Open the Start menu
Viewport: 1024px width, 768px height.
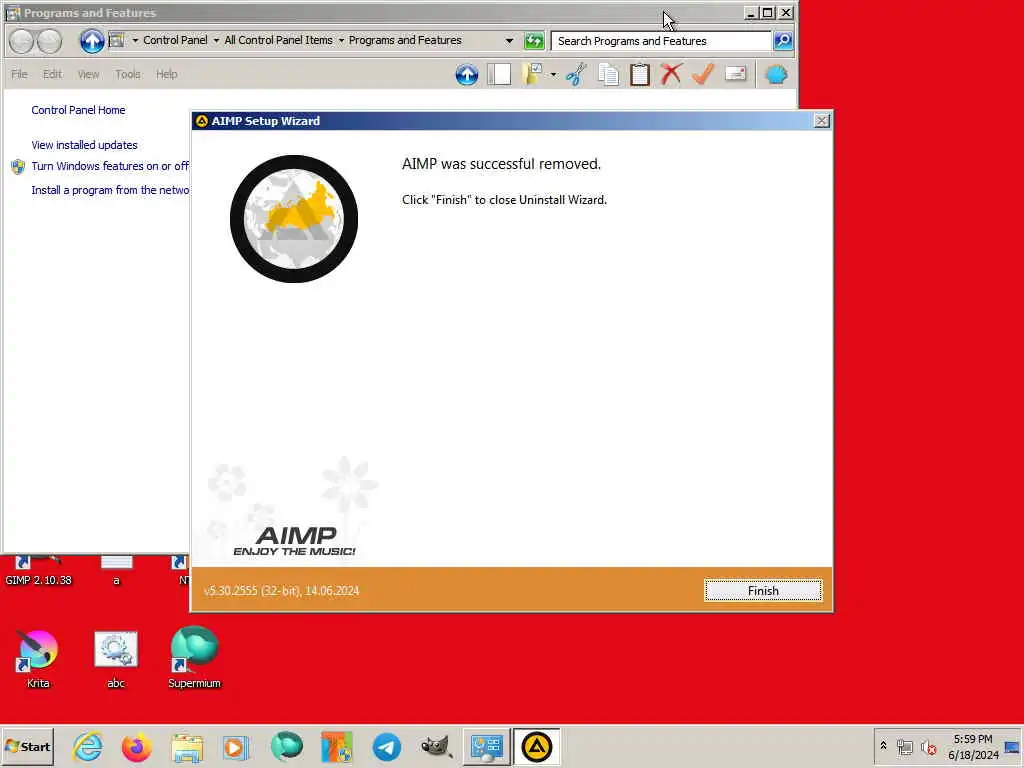pos(27,746)
